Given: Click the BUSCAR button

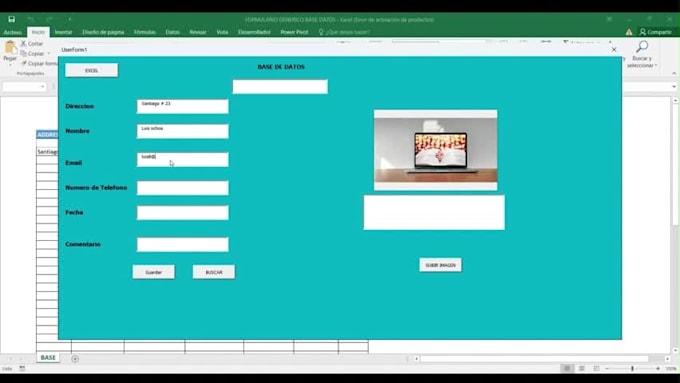Looking at the screenshot, I should click(214, 272).
